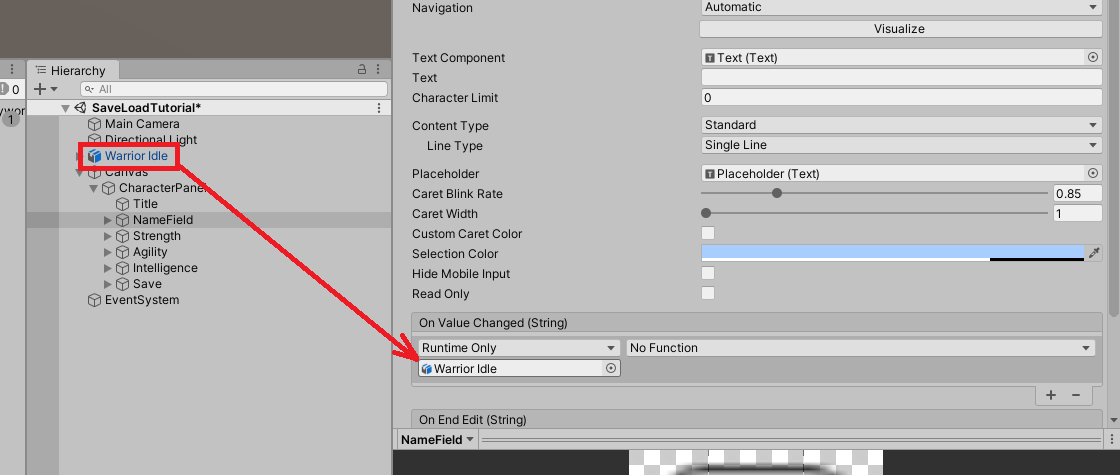Open object picker for Text Component field
Image resolution: width=1120 pixels, height=475 pixels.
[1092, 58]
